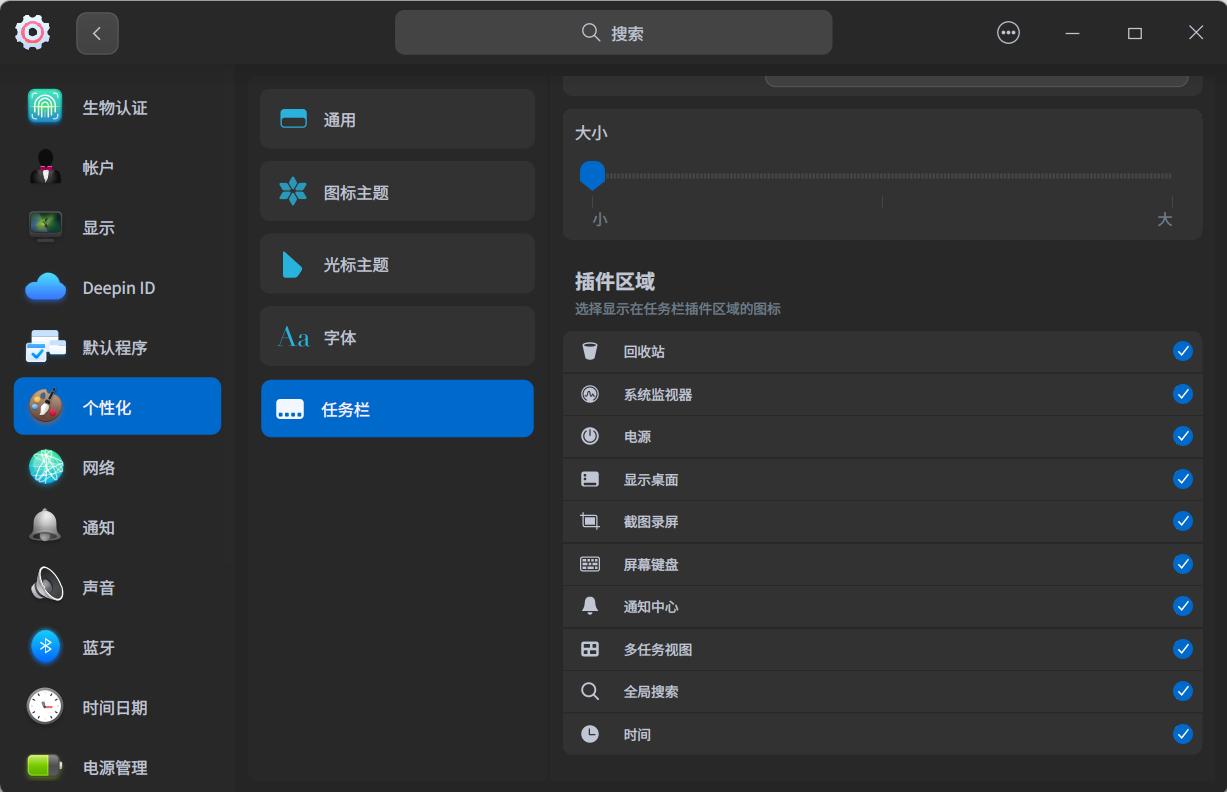Viewport: 1227px width, 792px height.
Task: Open the 网络 settings category
Action: pyautogui.click(x=117, y=467)
